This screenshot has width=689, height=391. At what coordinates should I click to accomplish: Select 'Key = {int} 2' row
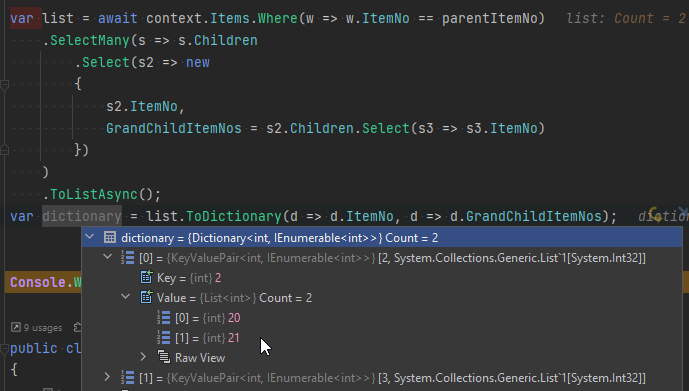click(381, 278)
